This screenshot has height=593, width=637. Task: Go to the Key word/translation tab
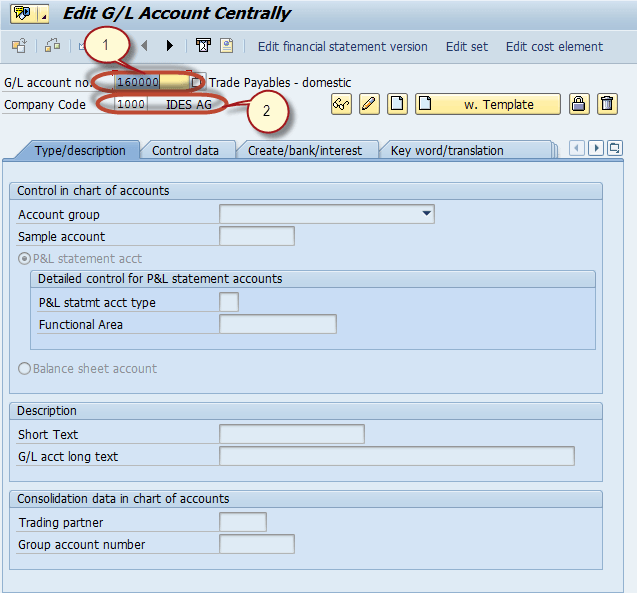[x=447, y=150]
